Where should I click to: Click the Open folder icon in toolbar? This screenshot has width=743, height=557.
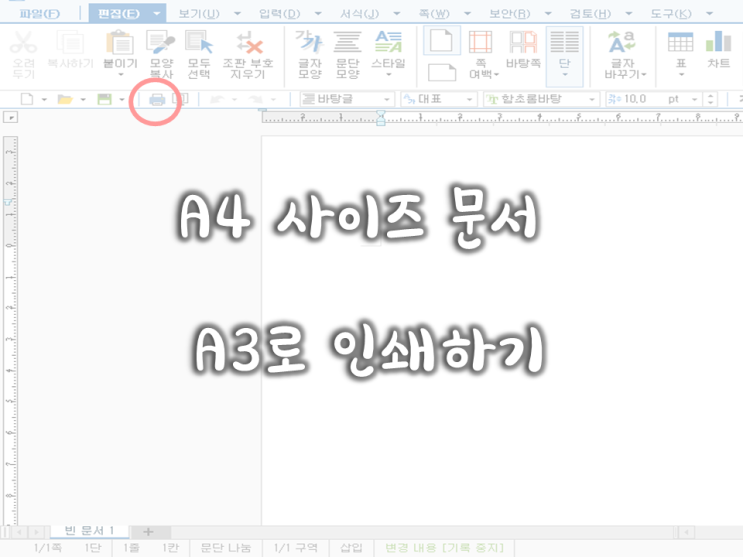tap(65, 99)
